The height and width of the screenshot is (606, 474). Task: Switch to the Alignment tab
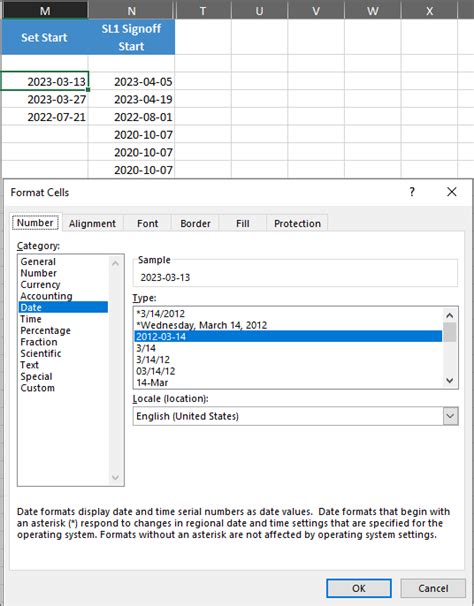click(x=92, y=223)
